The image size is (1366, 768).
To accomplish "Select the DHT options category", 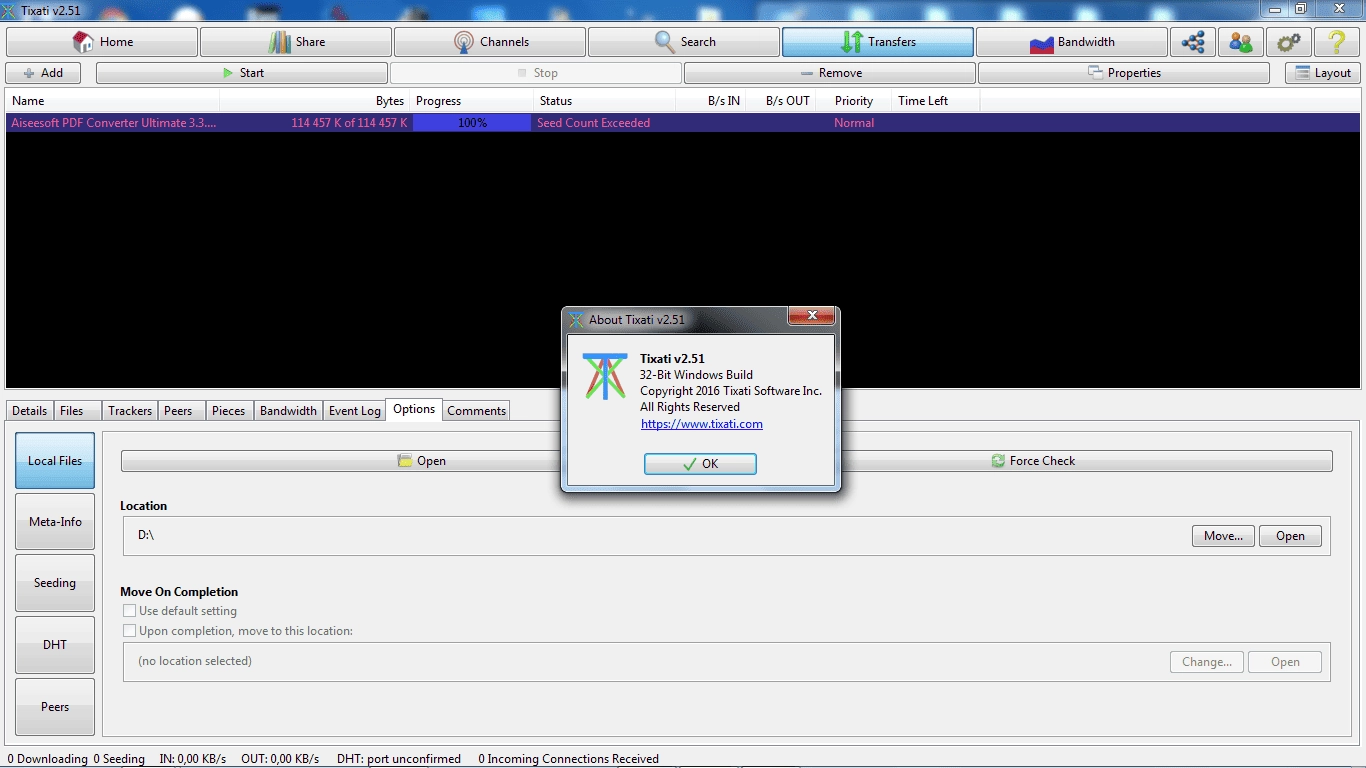I will (55, 645).
